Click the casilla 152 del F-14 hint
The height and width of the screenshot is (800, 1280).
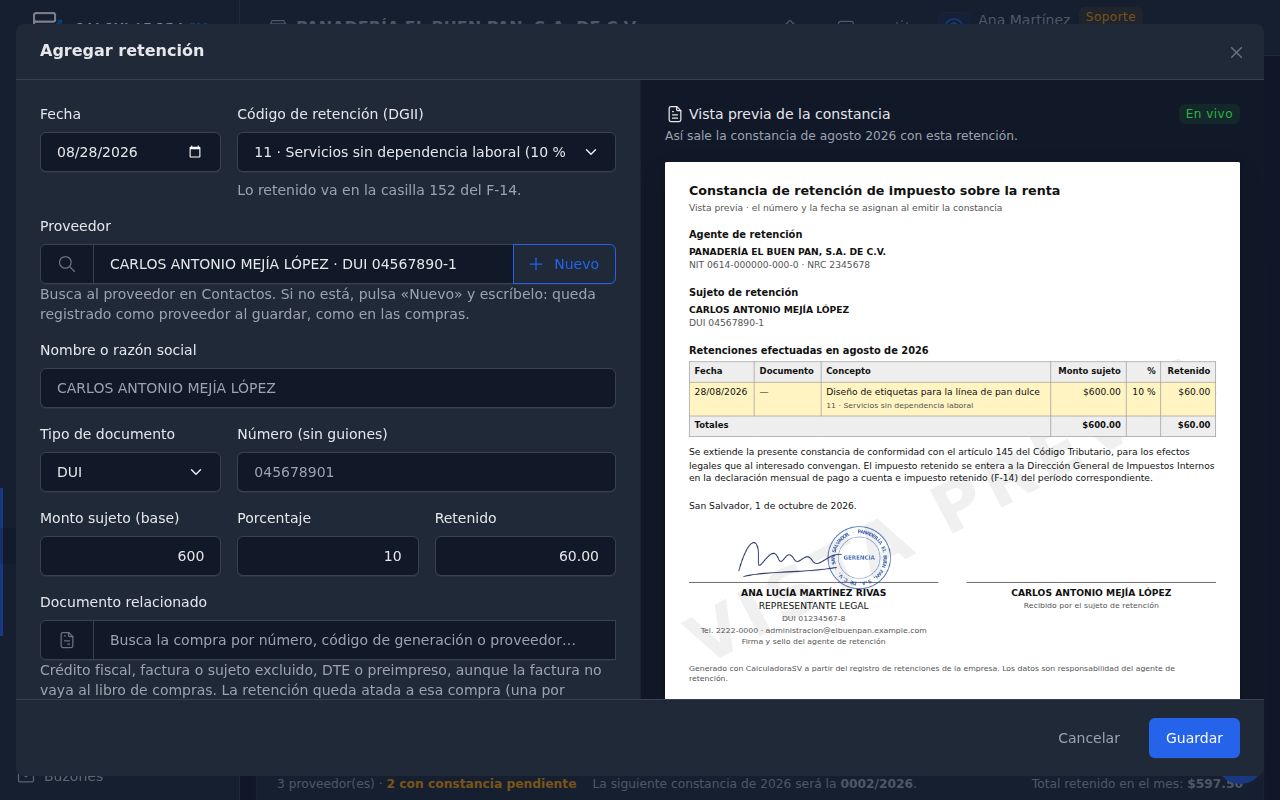click(x=379, y=190)
